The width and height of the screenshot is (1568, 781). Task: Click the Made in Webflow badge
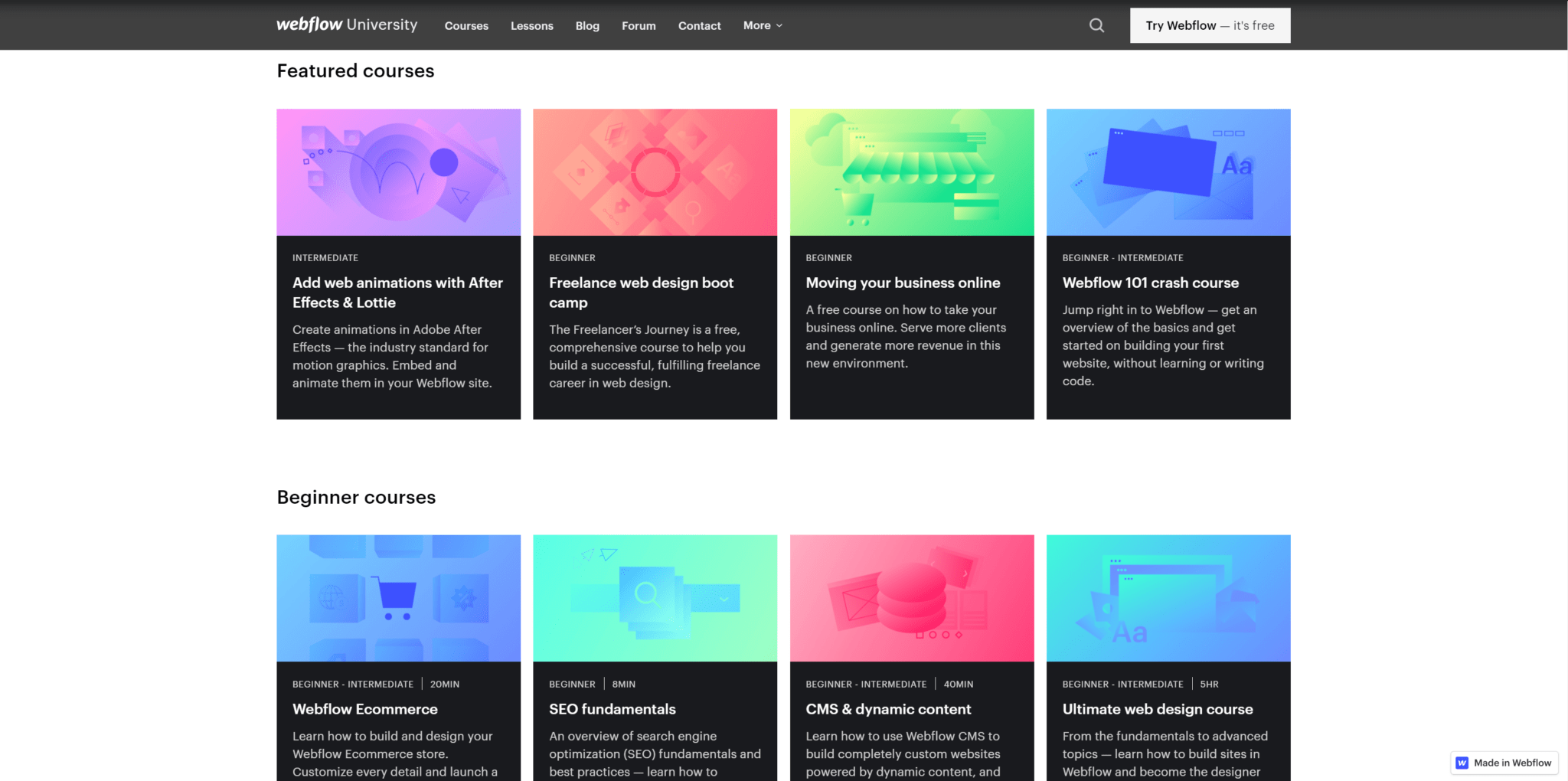click(x=1504, y=763)
